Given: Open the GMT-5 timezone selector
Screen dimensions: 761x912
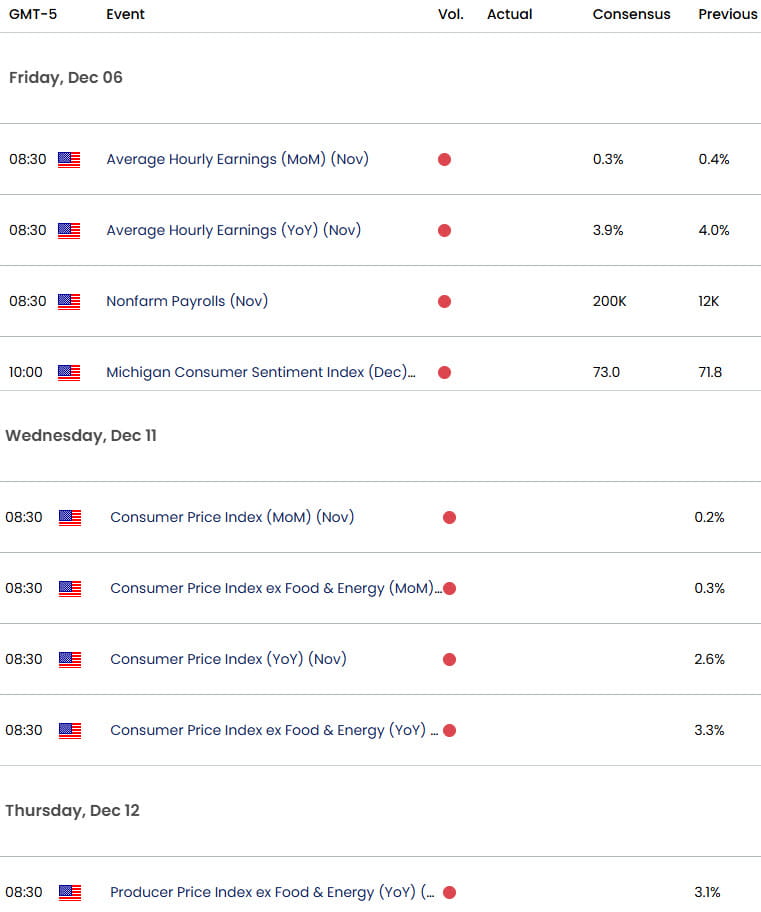Looking at the screenshot, I should [x=31, y=14].
